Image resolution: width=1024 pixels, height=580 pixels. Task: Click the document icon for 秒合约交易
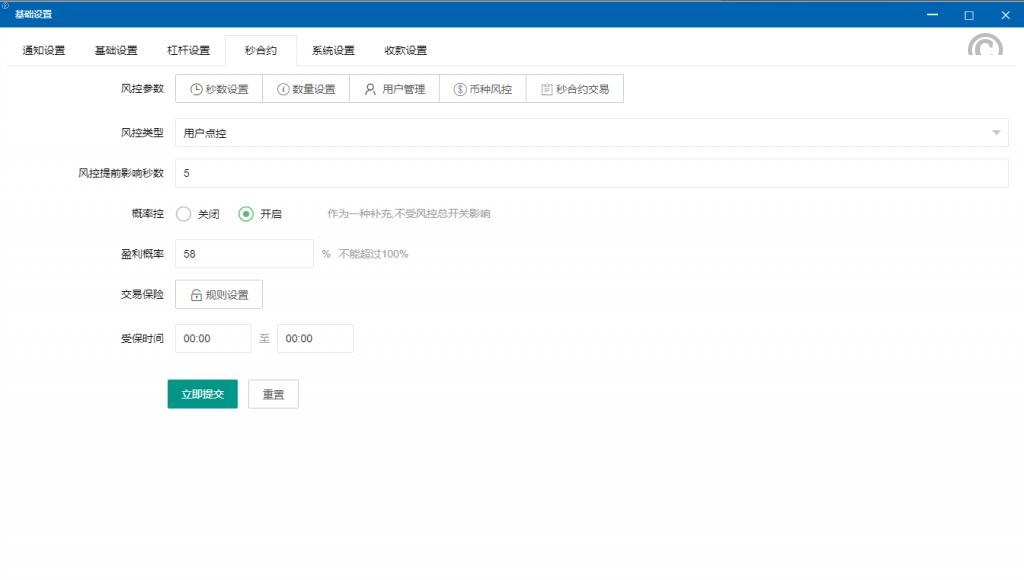click(546, 89)
